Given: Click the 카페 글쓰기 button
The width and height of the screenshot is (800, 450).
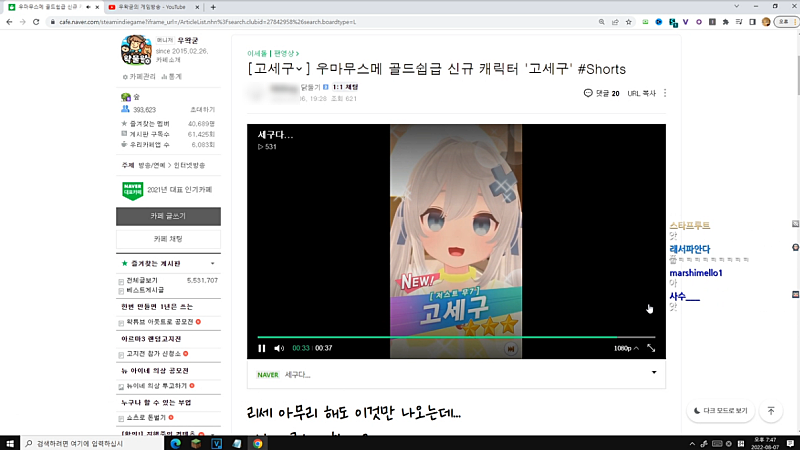Looking at the screenshot, I should [x=168, y=216].
